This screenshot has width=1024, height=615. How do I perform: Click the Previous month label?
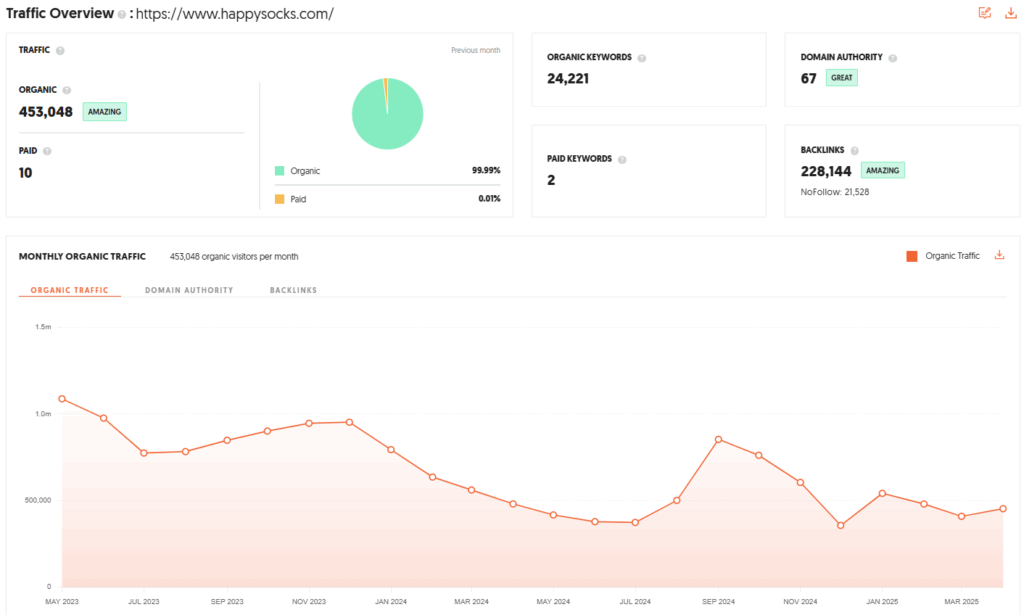click(x=475, y=50)
